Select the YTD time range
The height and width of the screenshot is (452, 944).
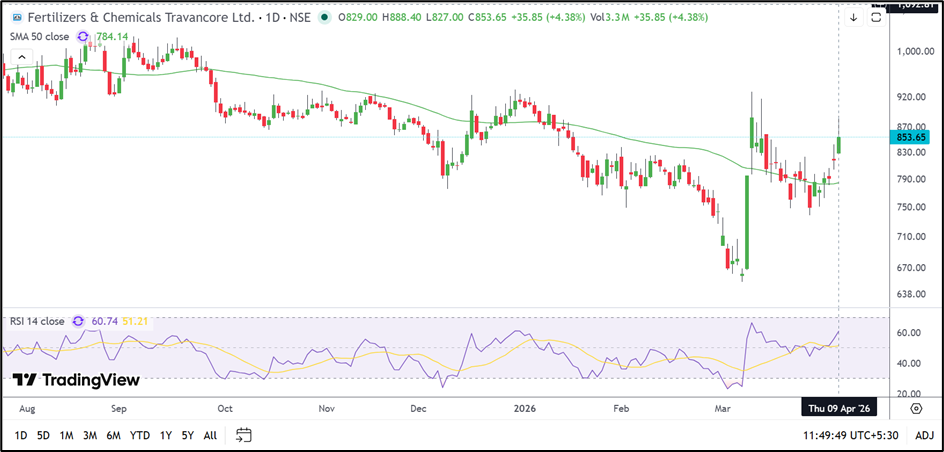(139, 435)
